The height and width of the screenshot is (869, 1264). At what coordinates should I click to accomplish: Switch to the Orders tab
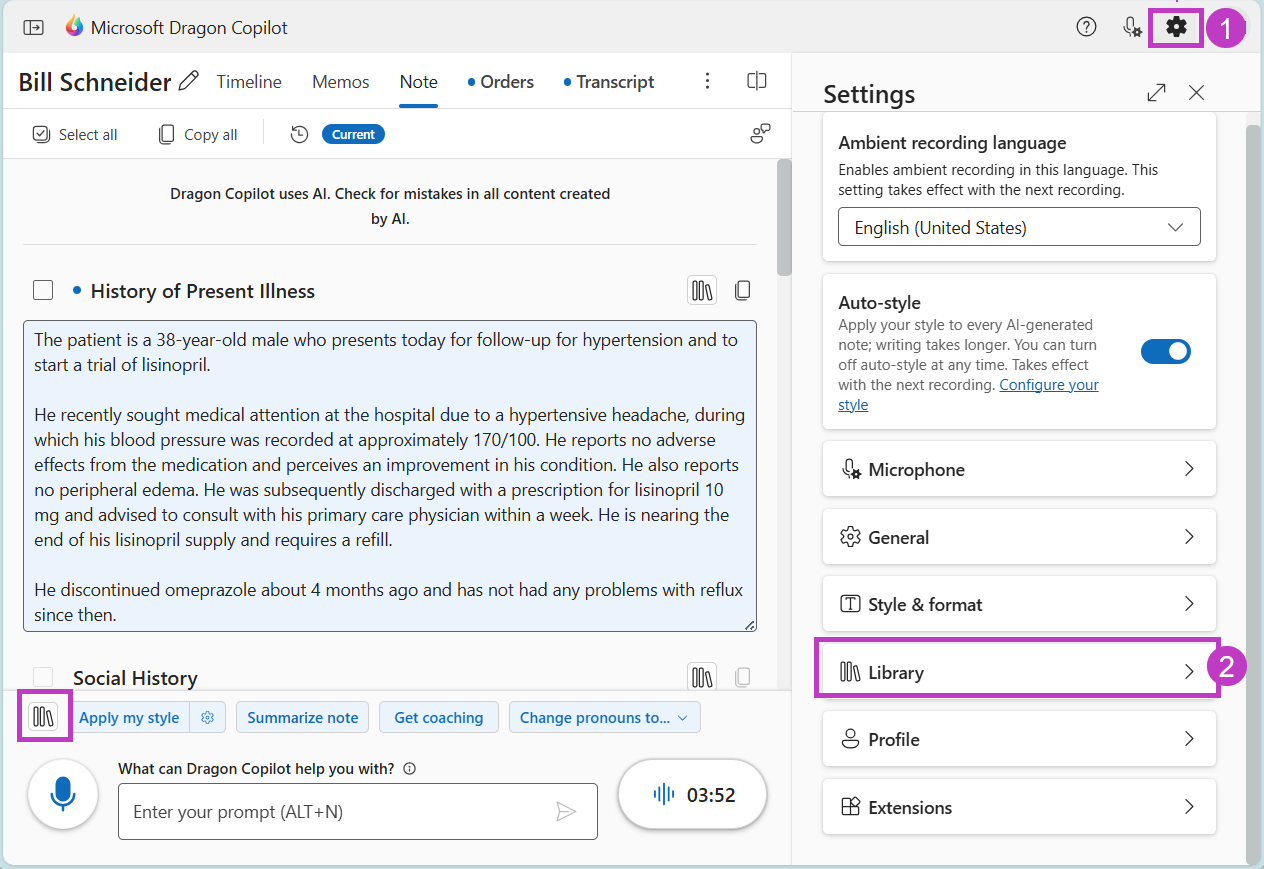tap(501, 82)
